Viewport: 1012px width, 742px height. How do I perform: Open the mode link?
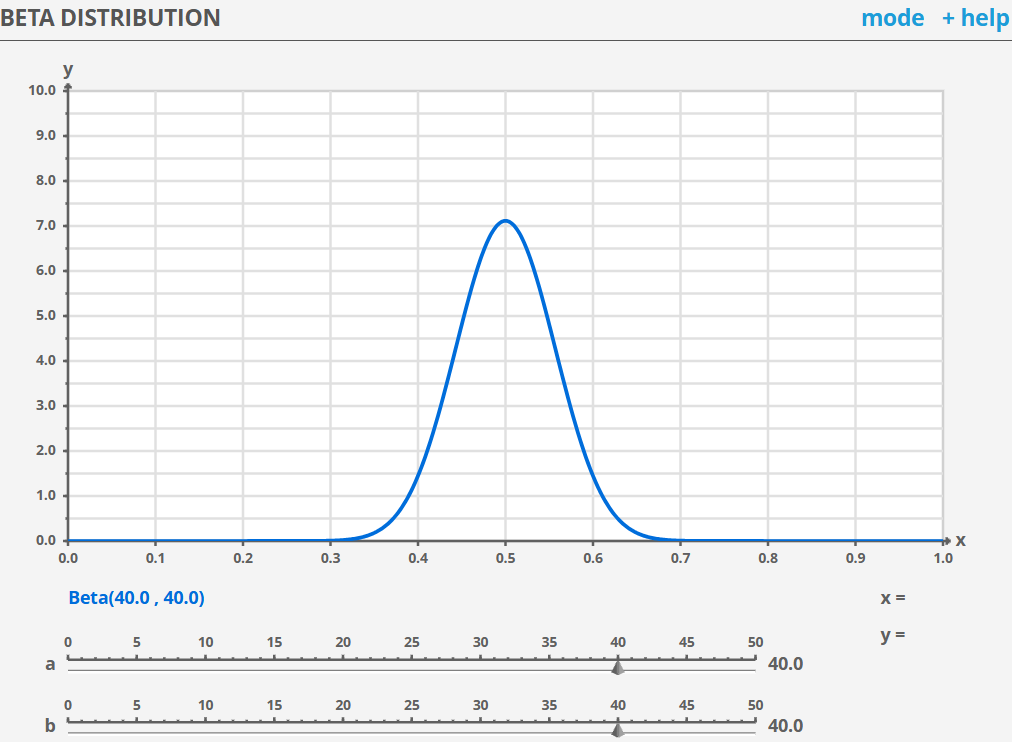tap(893, 18)
